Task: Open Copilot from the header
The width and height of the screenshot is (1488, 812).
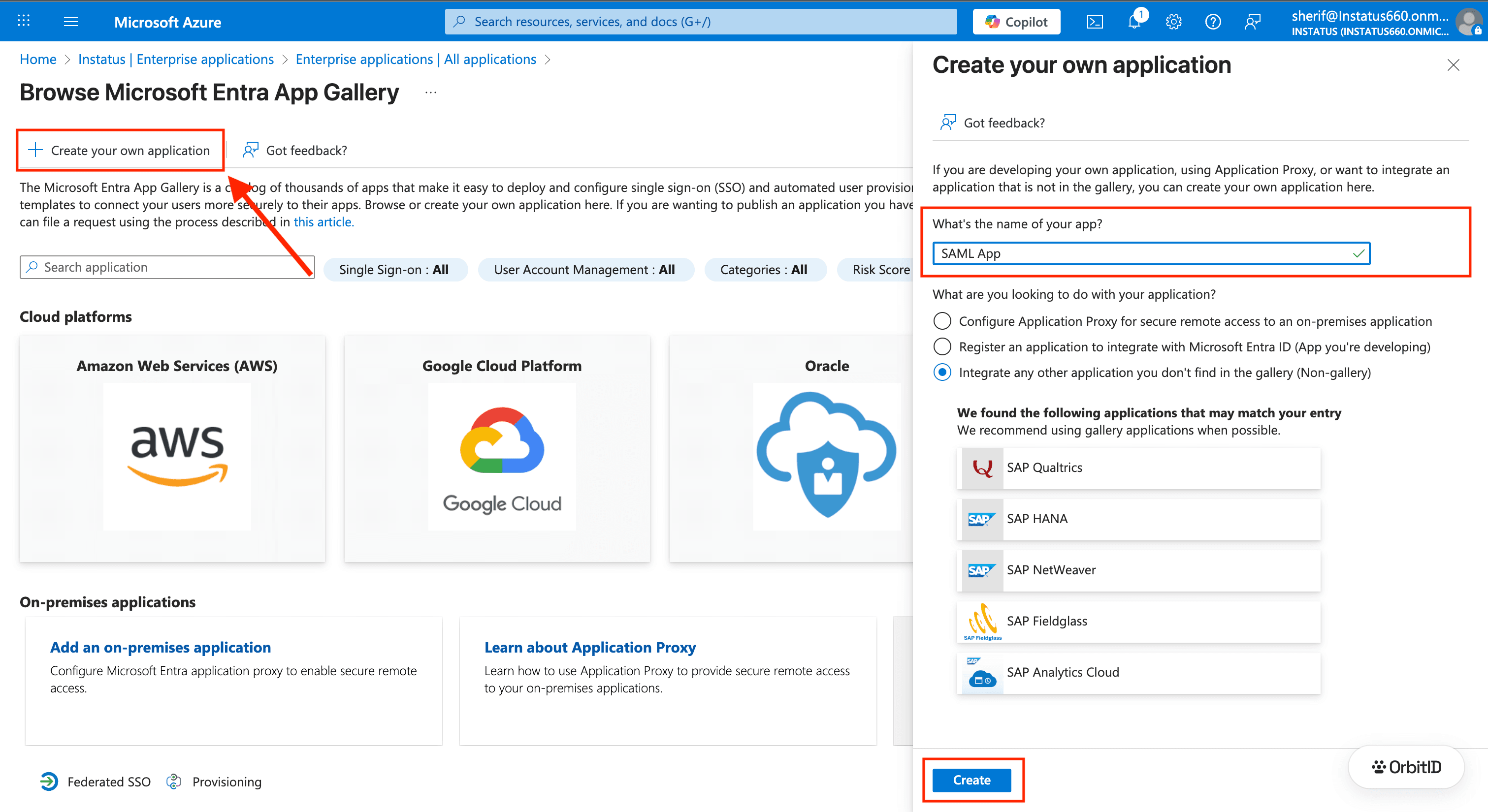Action: tap(1016, 22)
